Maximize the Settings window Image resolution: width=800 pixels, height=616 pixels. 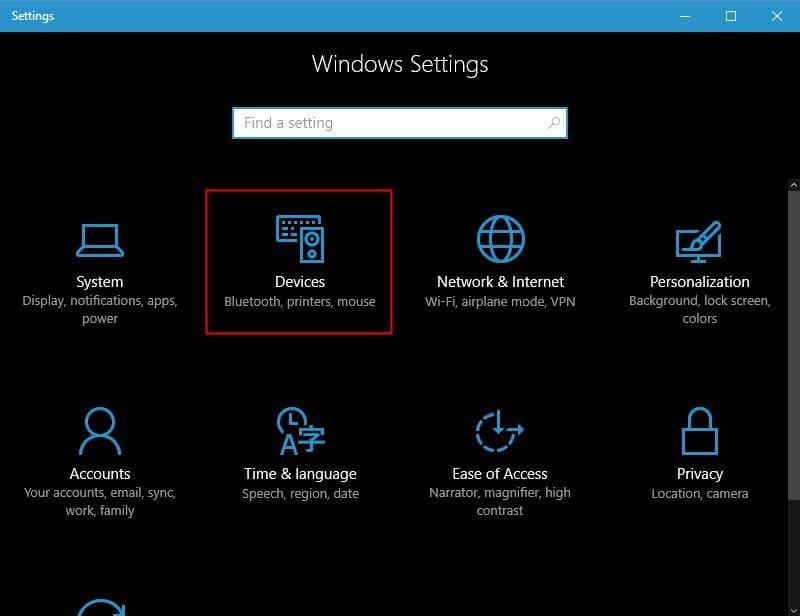pyautogui.click(x=731, y=16)
